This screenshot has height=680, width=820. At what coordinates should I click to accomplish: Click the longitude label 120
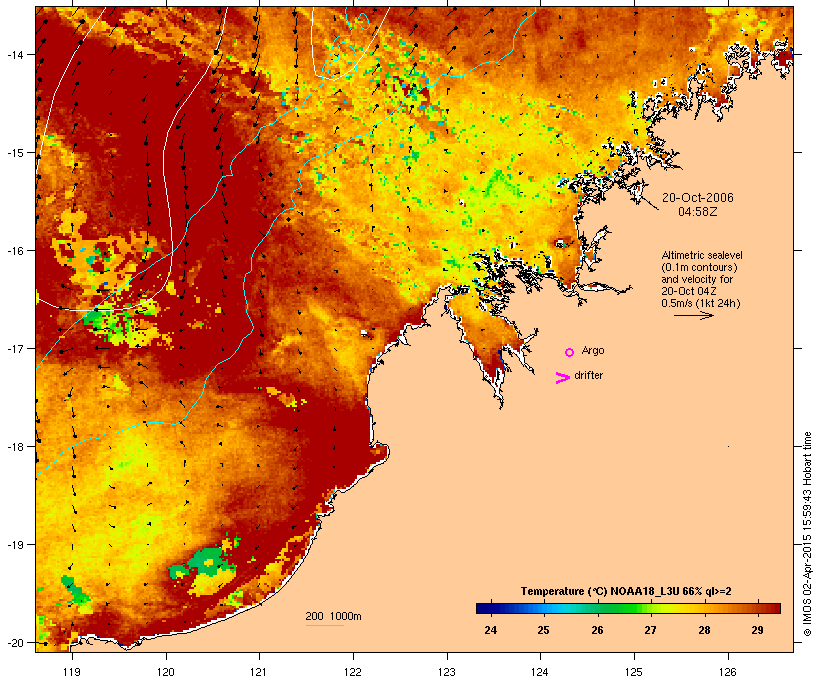tap(166, 672)
